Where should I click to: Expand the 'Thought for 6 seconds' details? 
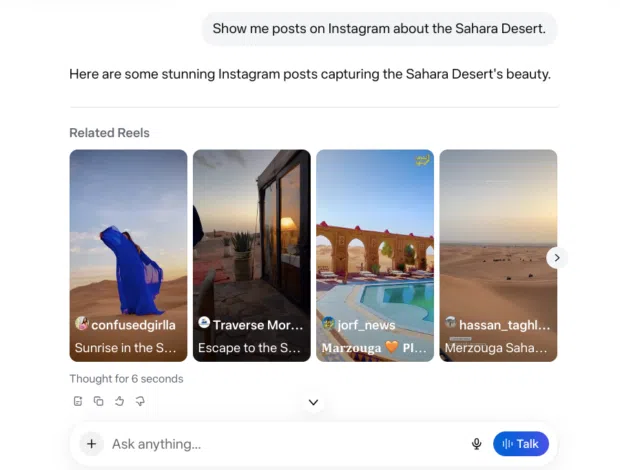tap(126, 379)
